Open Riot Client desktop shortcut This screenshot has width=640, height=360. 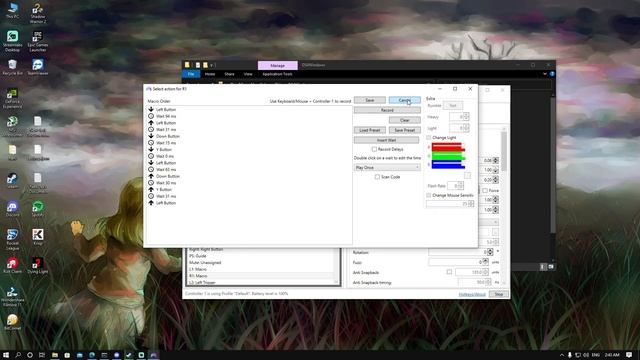tap(12, 265)
